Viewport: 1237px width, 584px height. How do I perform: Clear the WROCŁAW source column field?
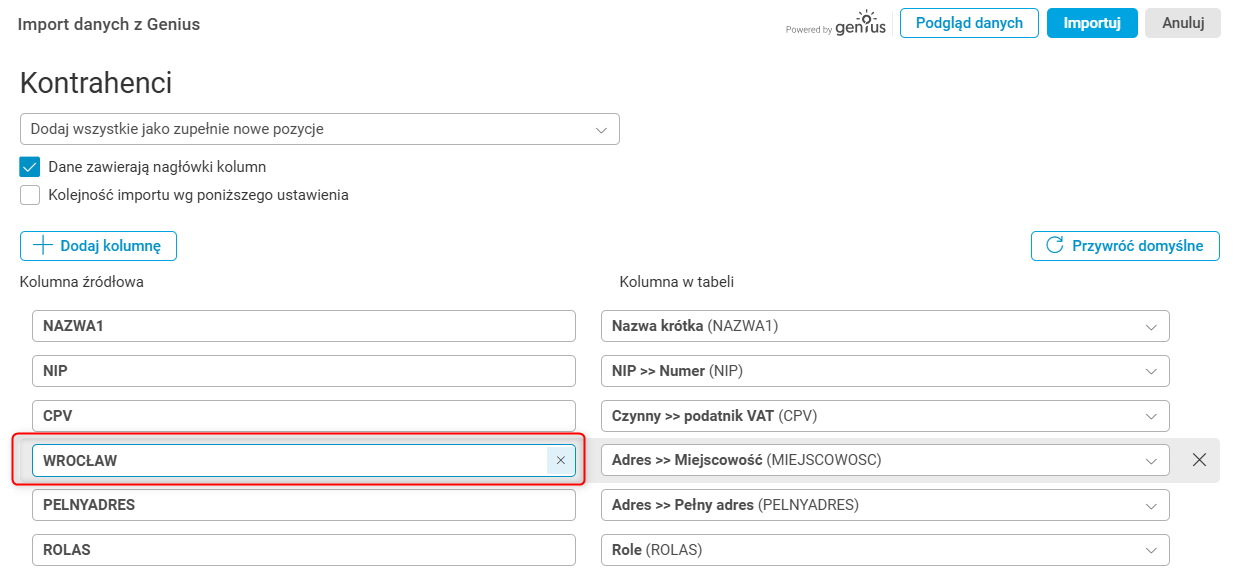[560, 460]
